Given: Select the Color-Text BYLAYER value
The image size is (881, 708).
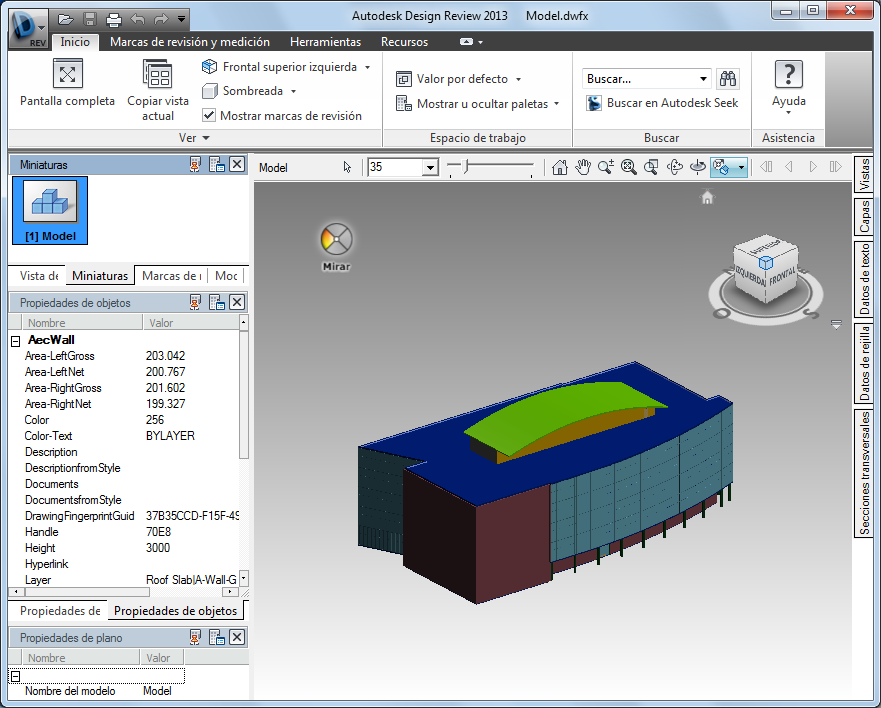Looking at the screenshot, I should (x=170, y=436).
